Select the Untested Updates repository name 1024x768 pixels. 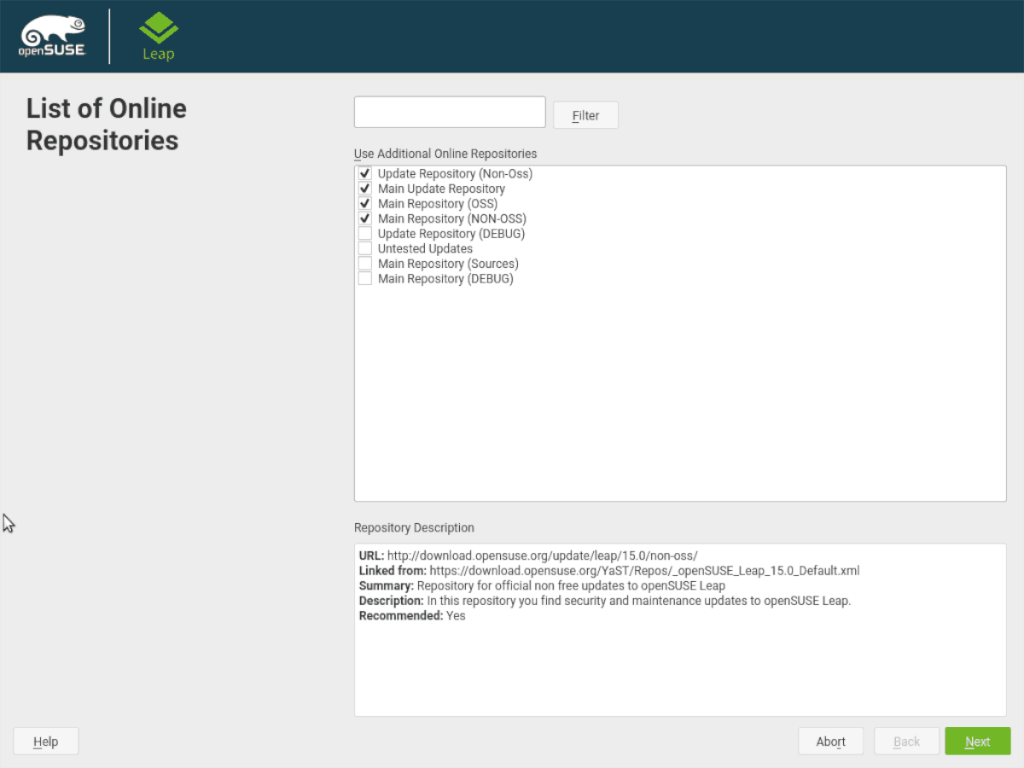tap(424, 248)
